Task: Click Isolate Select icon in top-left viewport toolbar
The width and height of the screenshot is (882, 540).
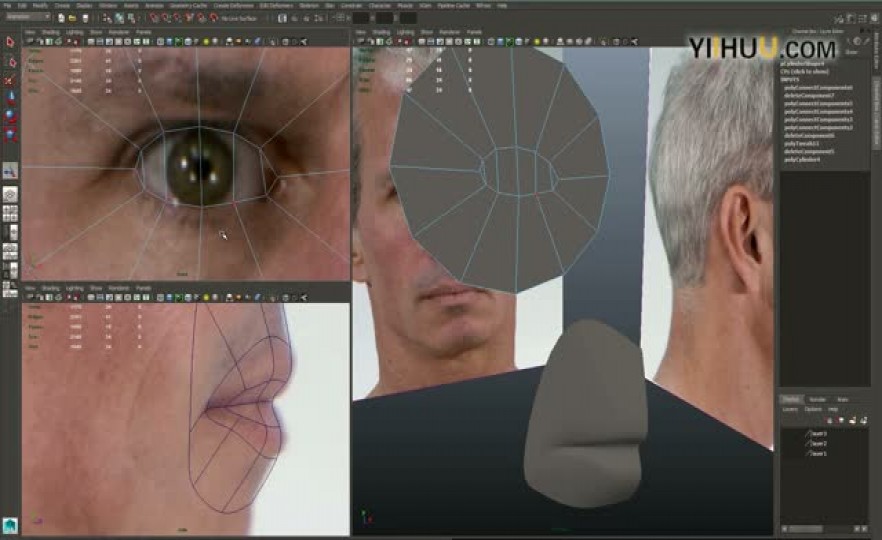Action: click(272, 42)
